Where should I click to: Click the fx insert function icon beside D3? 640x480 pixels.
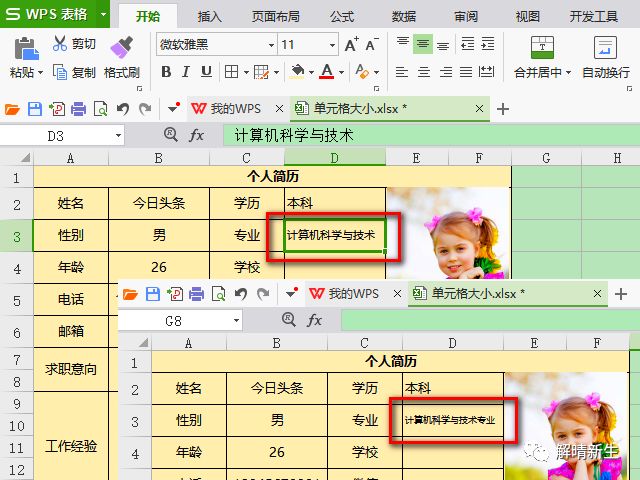(x=196, y=135)
